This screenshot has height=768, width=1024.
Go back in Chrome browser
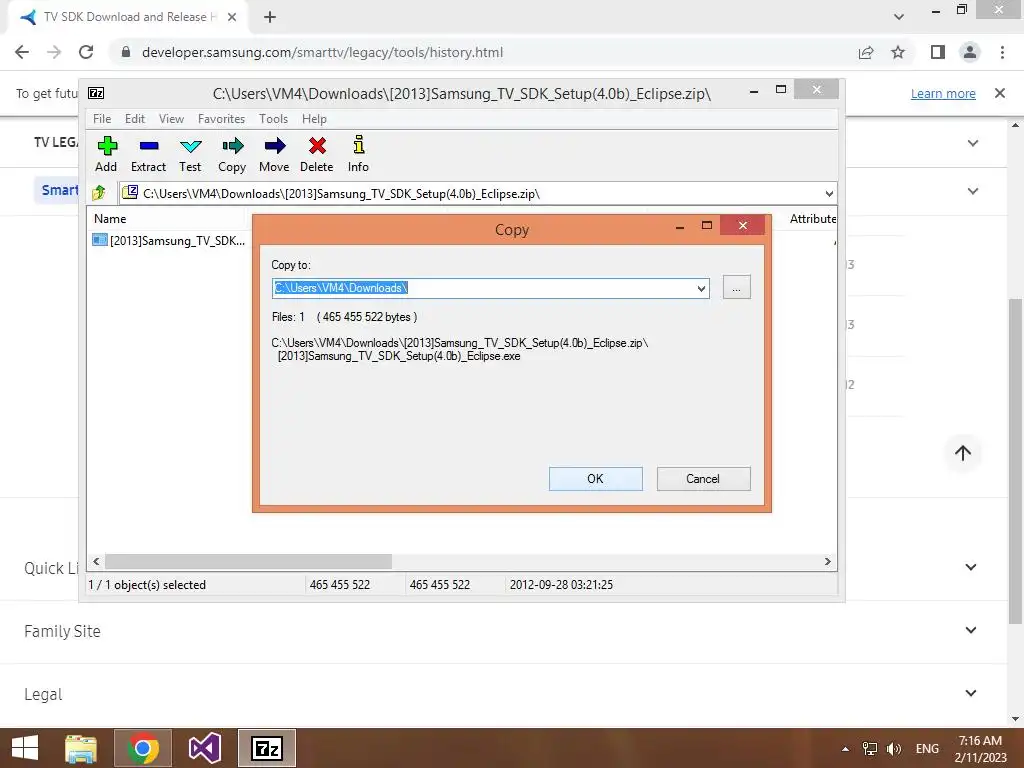(x=22, y=52)
